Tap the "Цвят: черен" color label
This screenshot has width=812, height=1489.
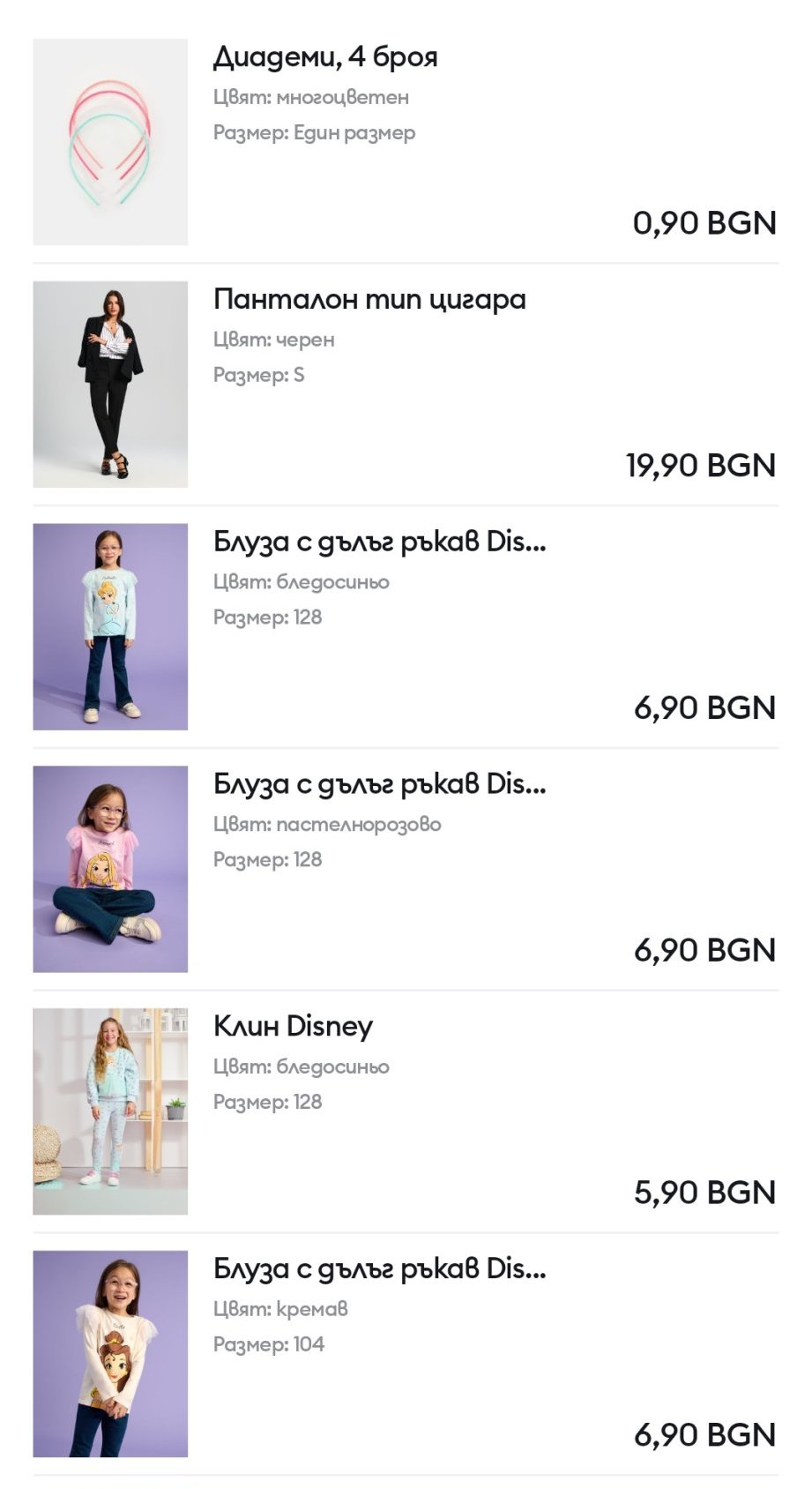pyautogui.click(x=273, y=340)
